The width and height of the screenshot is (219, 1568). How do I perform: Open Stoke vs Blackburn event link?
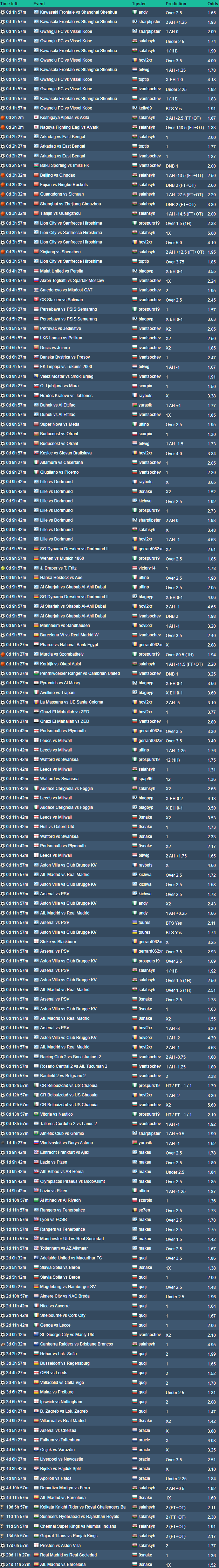coord(59,942)
